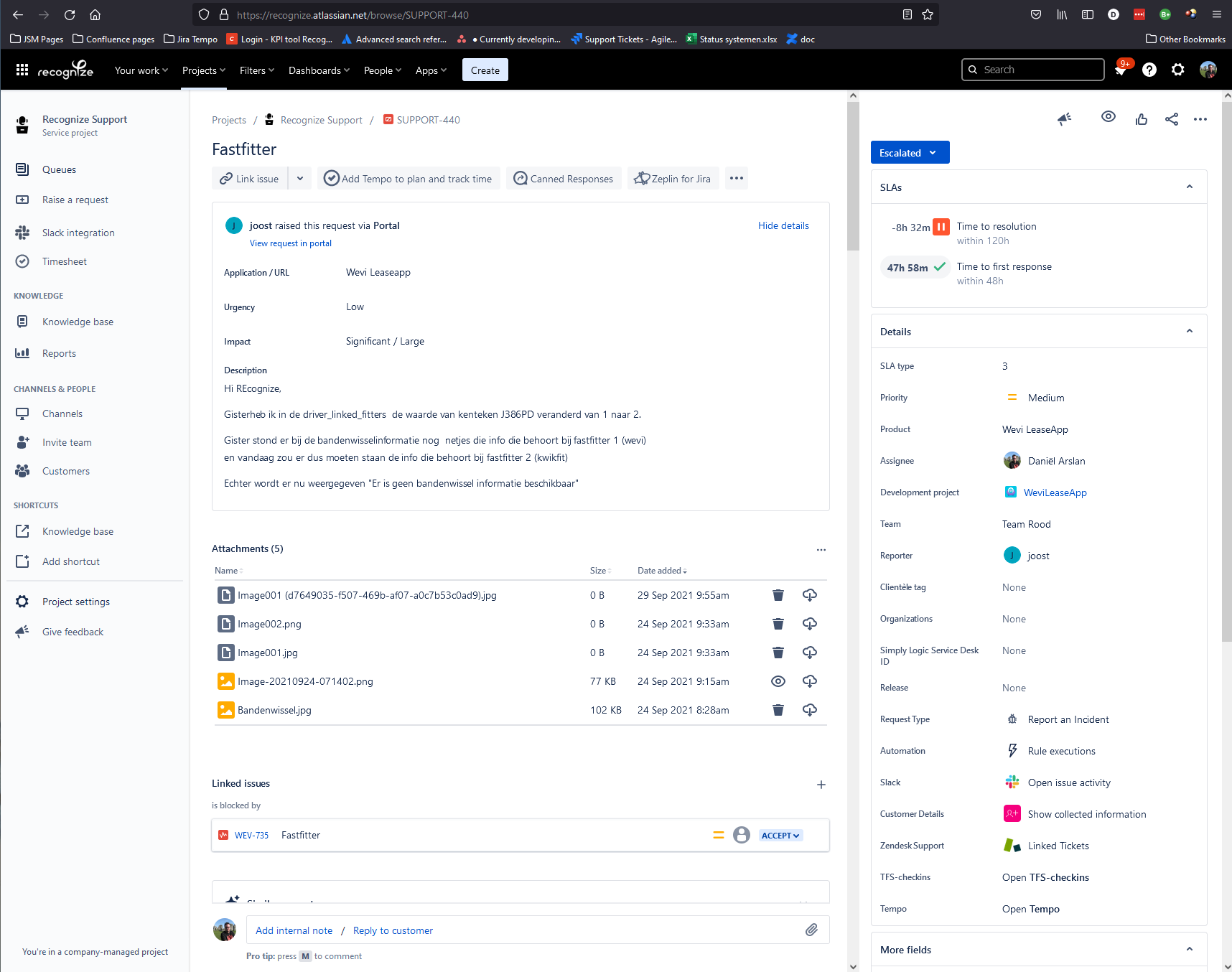Open attachments section more options

(x=821, y=550)
